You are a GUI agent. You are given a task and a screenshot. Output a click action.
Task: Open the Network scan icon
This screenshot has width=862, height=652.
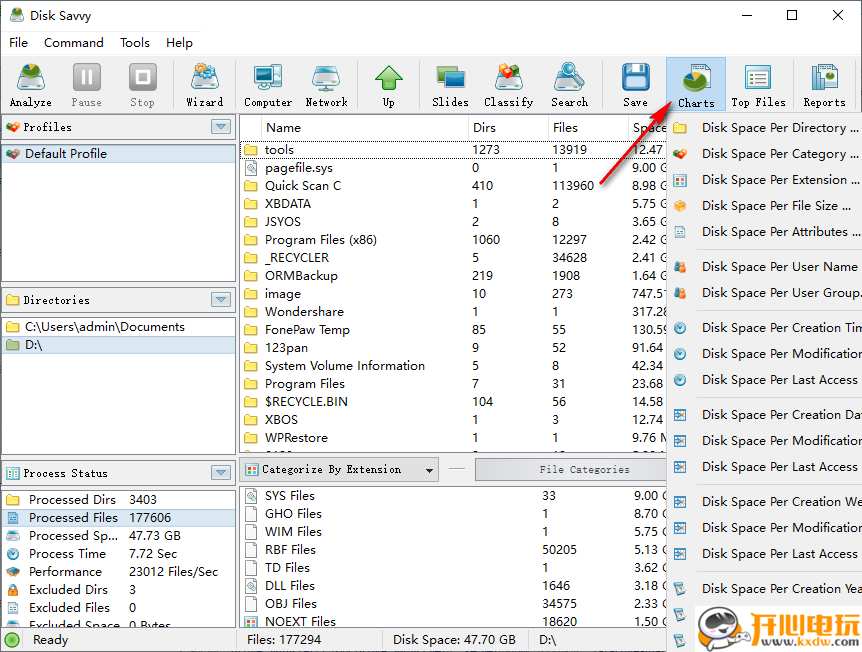pyautogui.click(x=326, y=85)
